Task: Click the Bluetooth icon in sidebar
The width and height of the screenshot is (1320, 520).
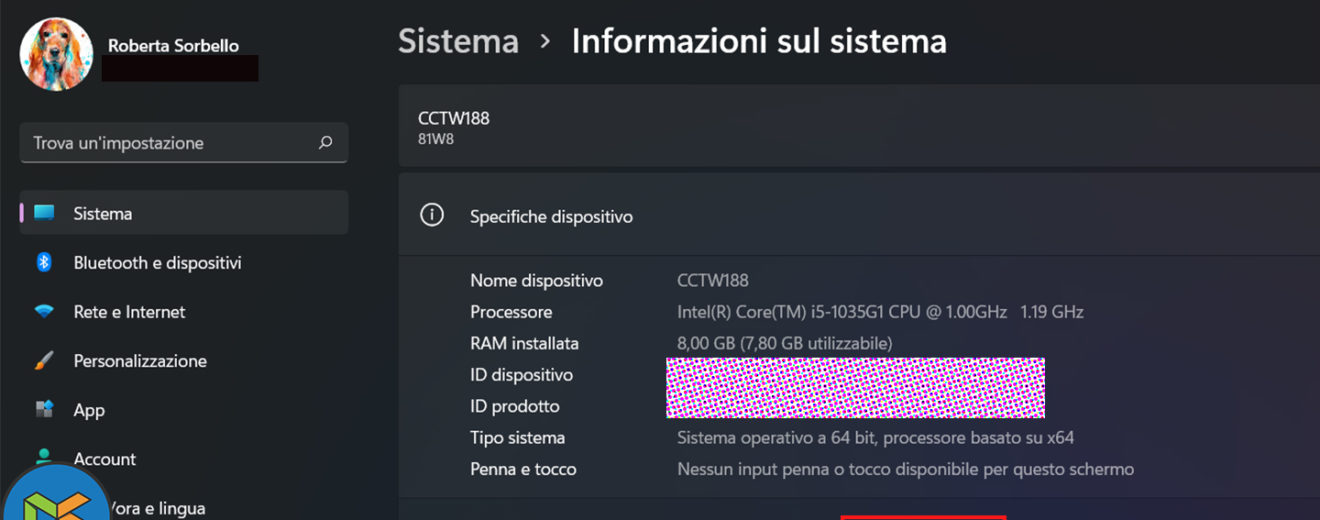Action: point(44,262)
